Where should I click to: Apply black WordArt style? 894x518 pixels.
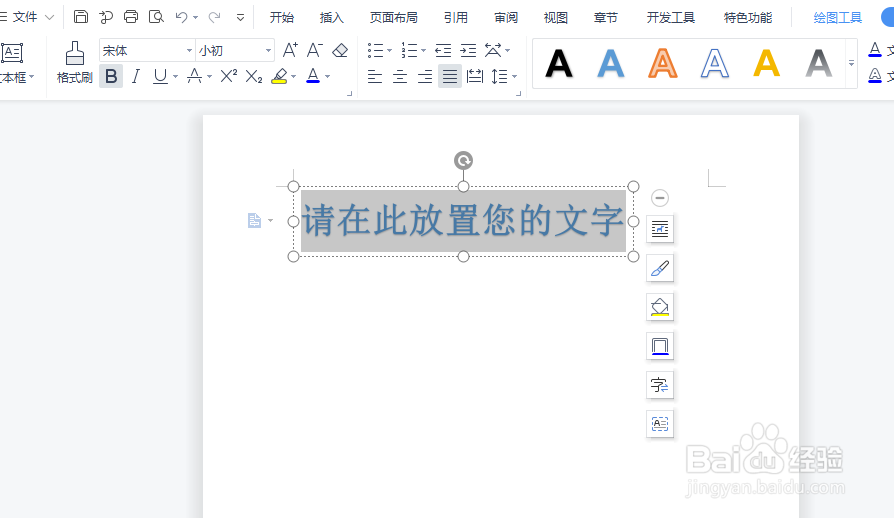pos(559,63)
